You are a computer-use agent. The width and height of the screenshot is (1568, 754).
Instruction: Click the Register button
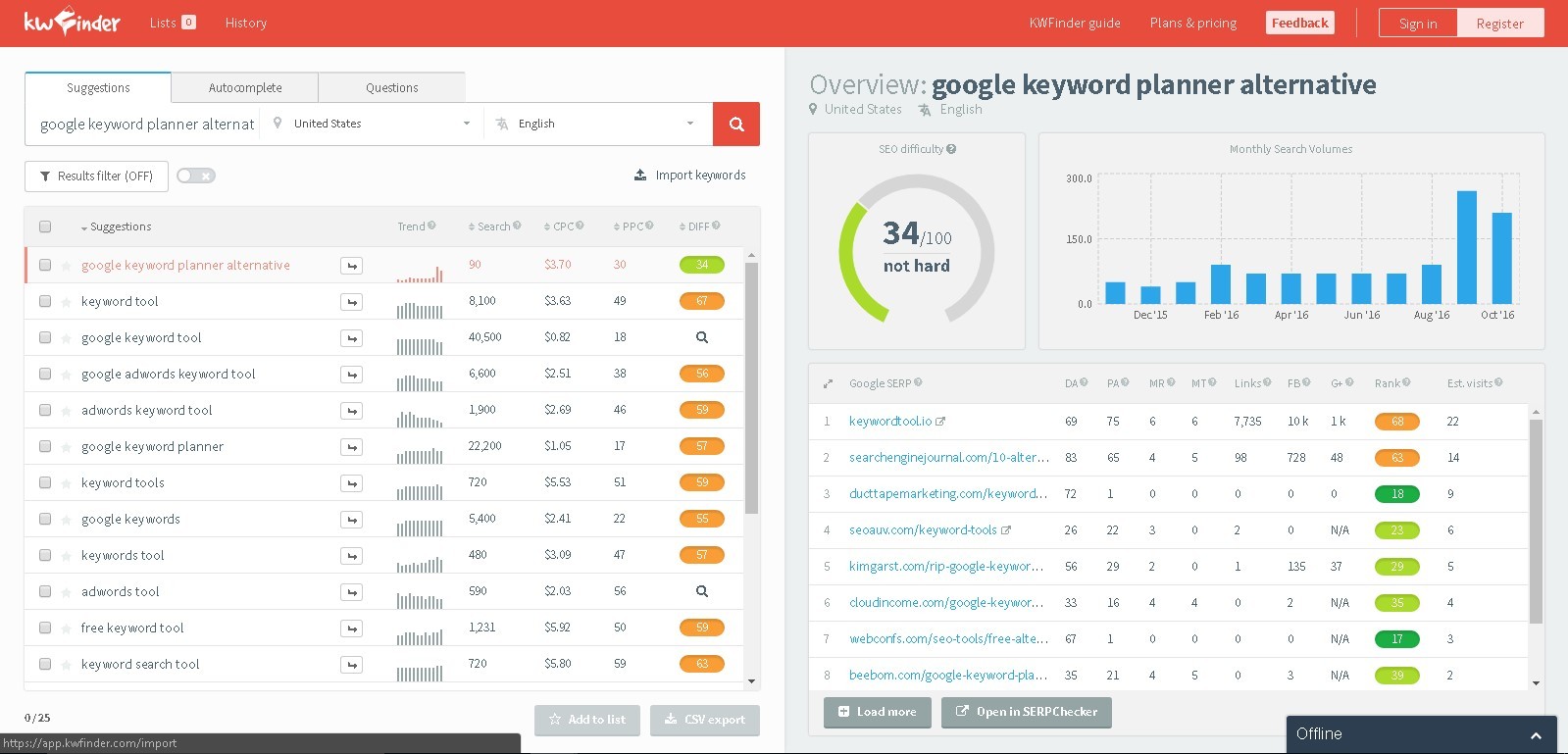[1500, 24]
